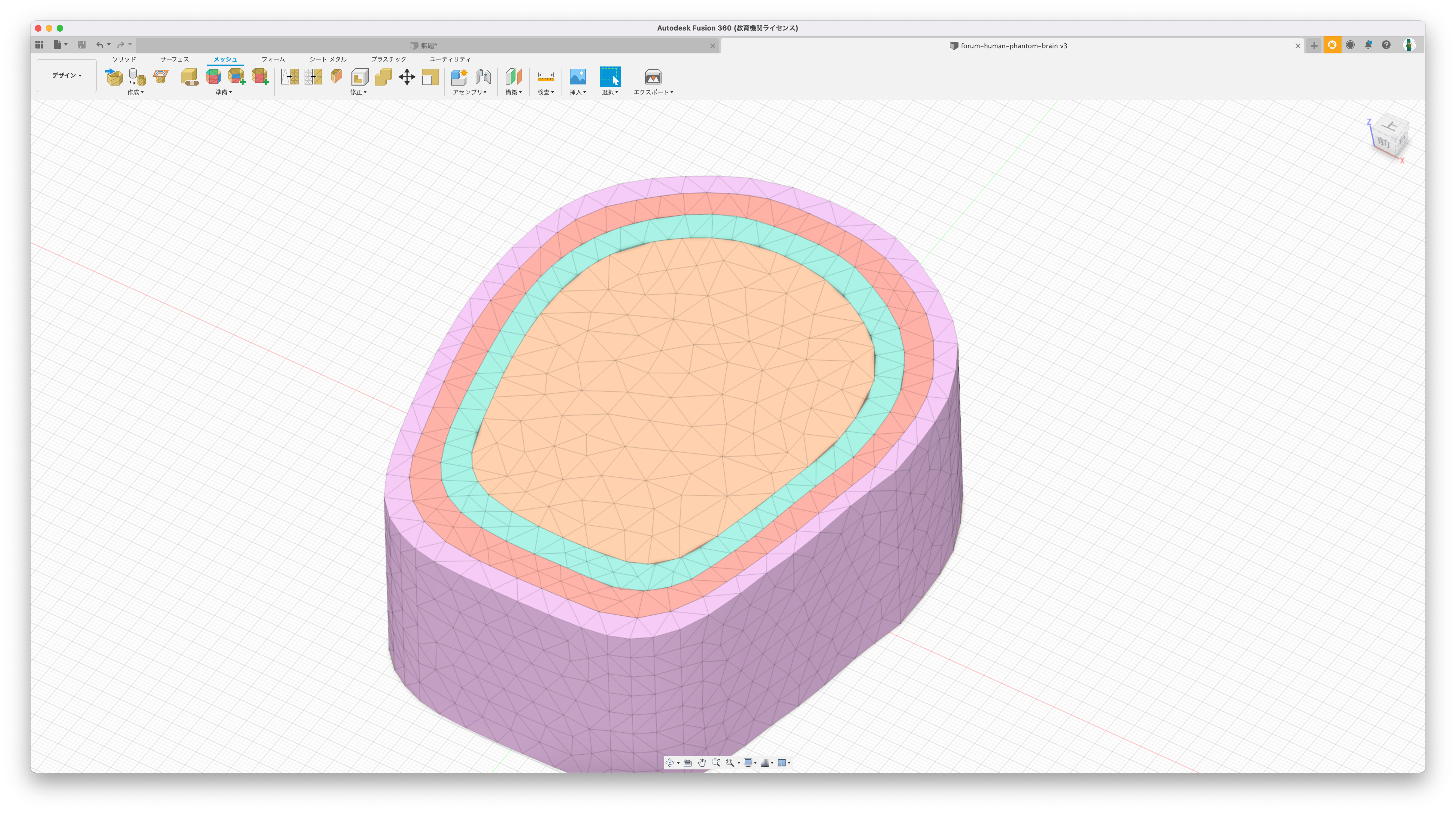This screenshot has width=1456, height=813.
Task: Open the New Component assembly icon
Action: tap(460, 76)
